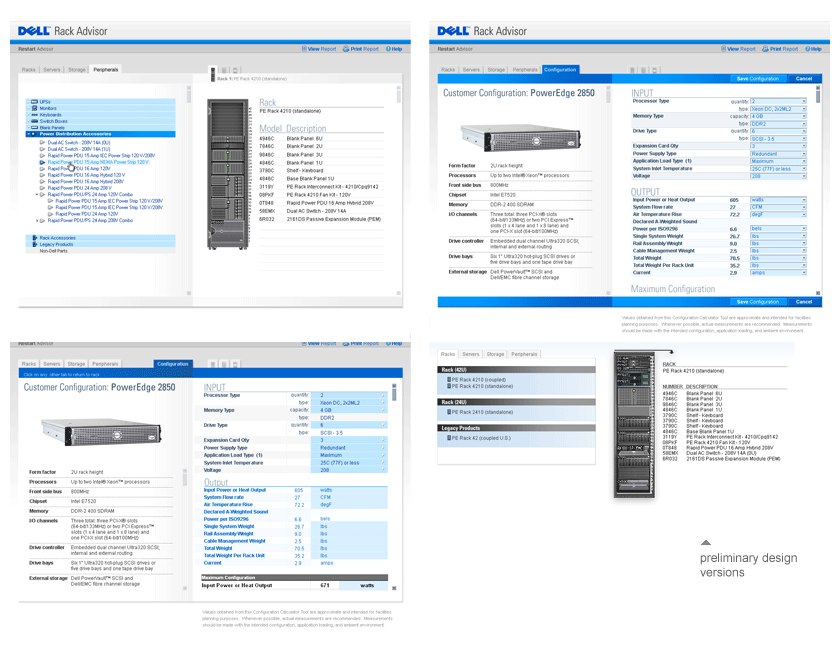Image resolution: width=840 pixels, height=645 pixels.
Task: Select the active rack view icon above Rack 1 label
Action: click(x=213, y=72)
